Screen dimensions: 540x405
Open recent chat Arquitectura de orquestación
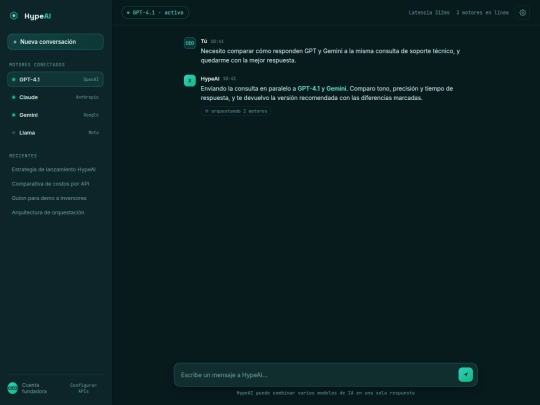pos(48,212)
